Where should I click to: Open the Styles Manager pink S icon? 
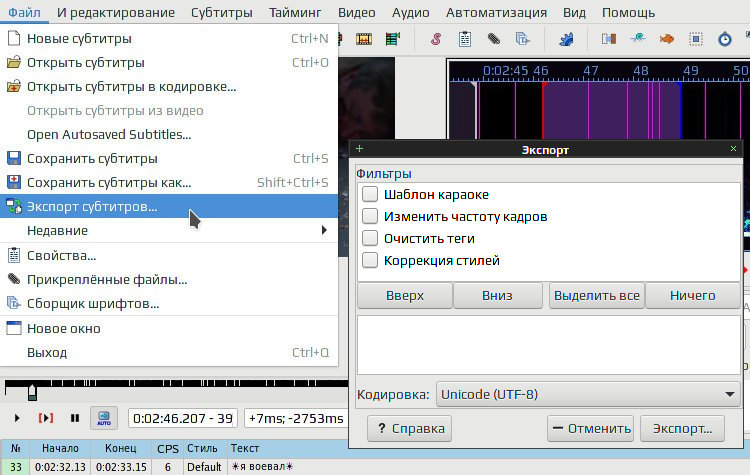(436, 39)
